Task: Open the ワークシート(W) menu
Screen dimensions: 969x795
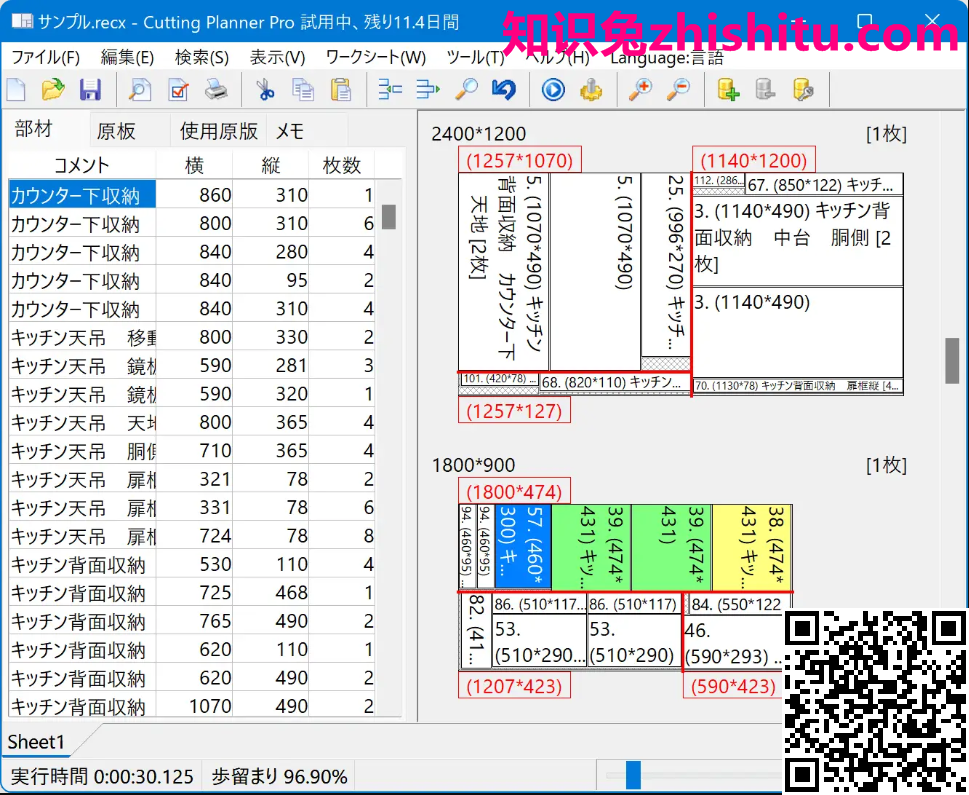Action: (x=376, y=57)
